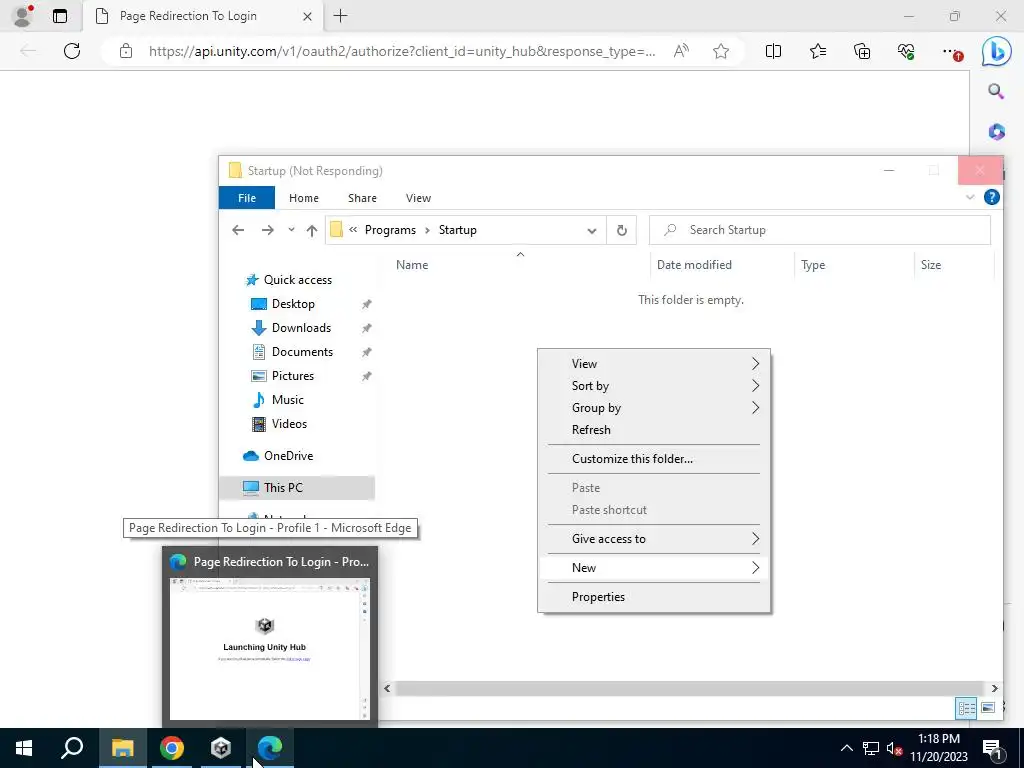Expand the Explorer ribbon chevron
The width and height of the screenshot is (1024, 768).
[x=970, y=197]
